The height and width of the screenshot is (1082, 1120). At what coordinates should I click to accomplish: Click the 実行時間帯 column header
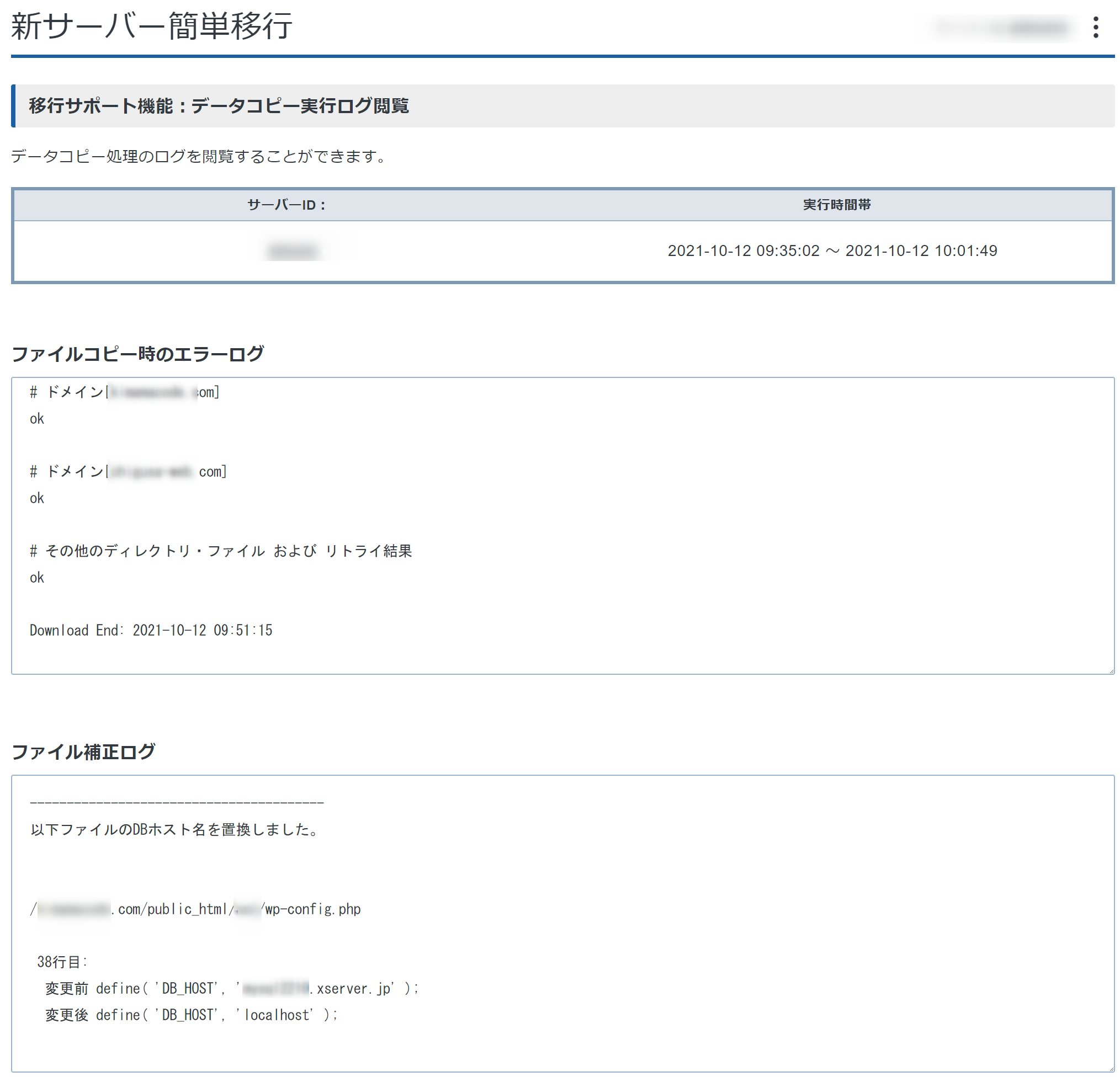pos(837,205)
